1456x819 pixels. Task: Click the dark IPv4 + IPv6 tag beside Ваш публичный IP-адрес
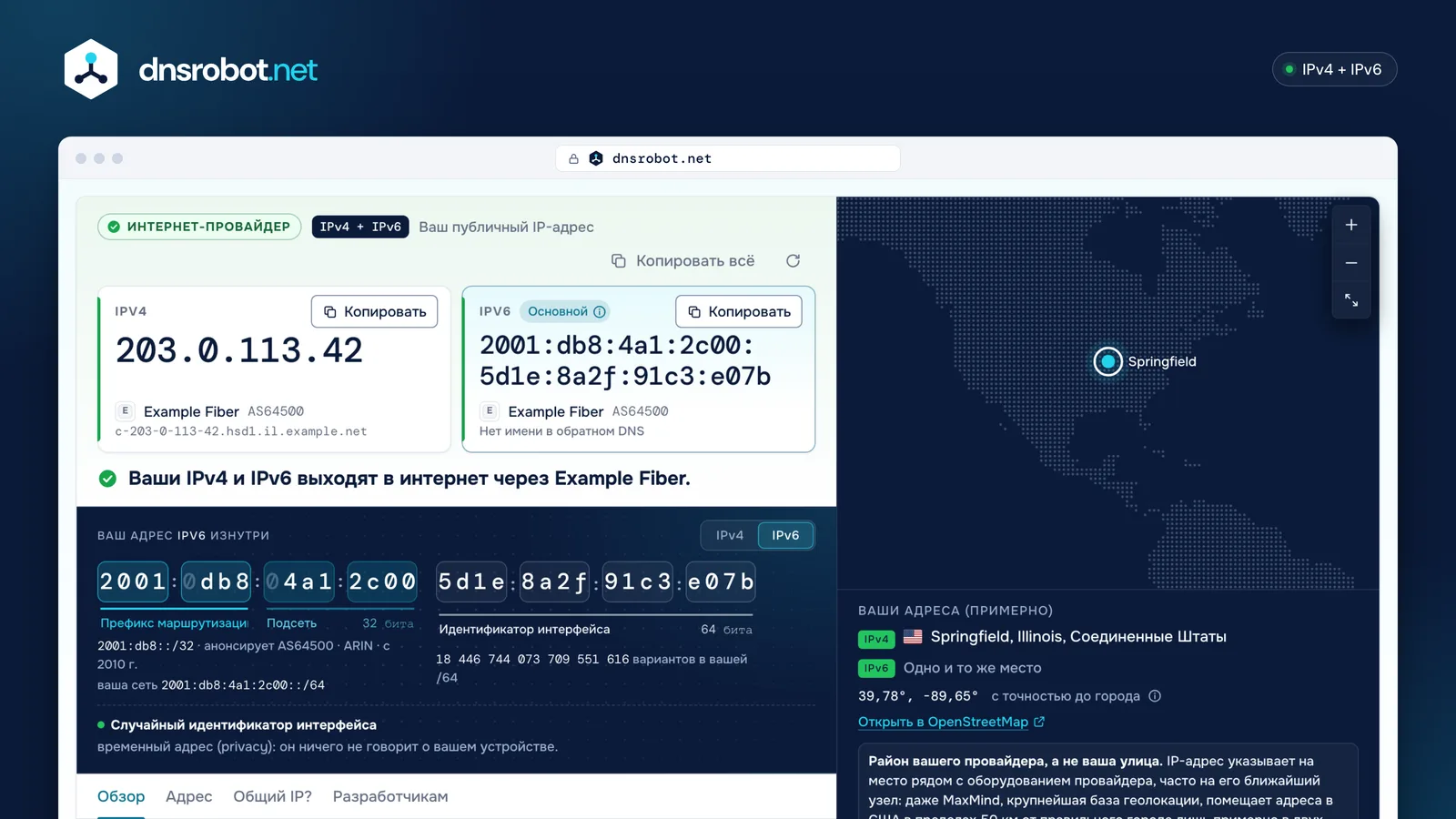tap(360, 227)
